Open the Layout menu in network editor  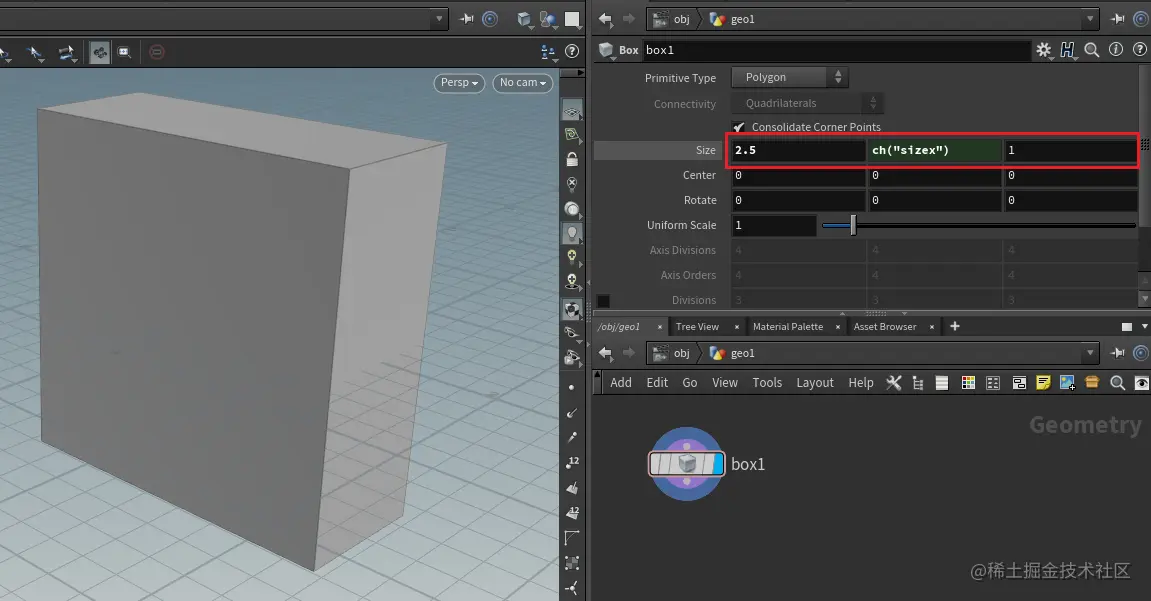coord(814,383)
